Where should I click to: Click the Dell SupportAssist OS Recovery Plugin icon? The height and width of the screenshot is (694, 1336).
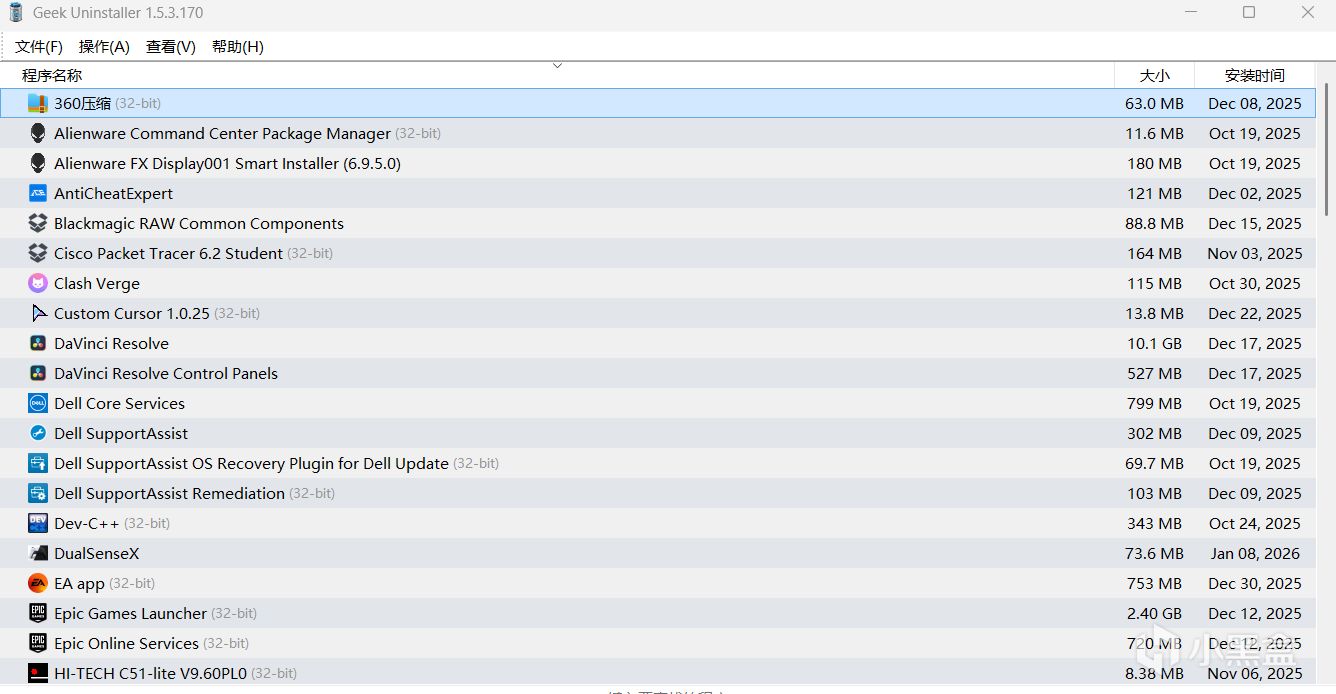point(38,463)
